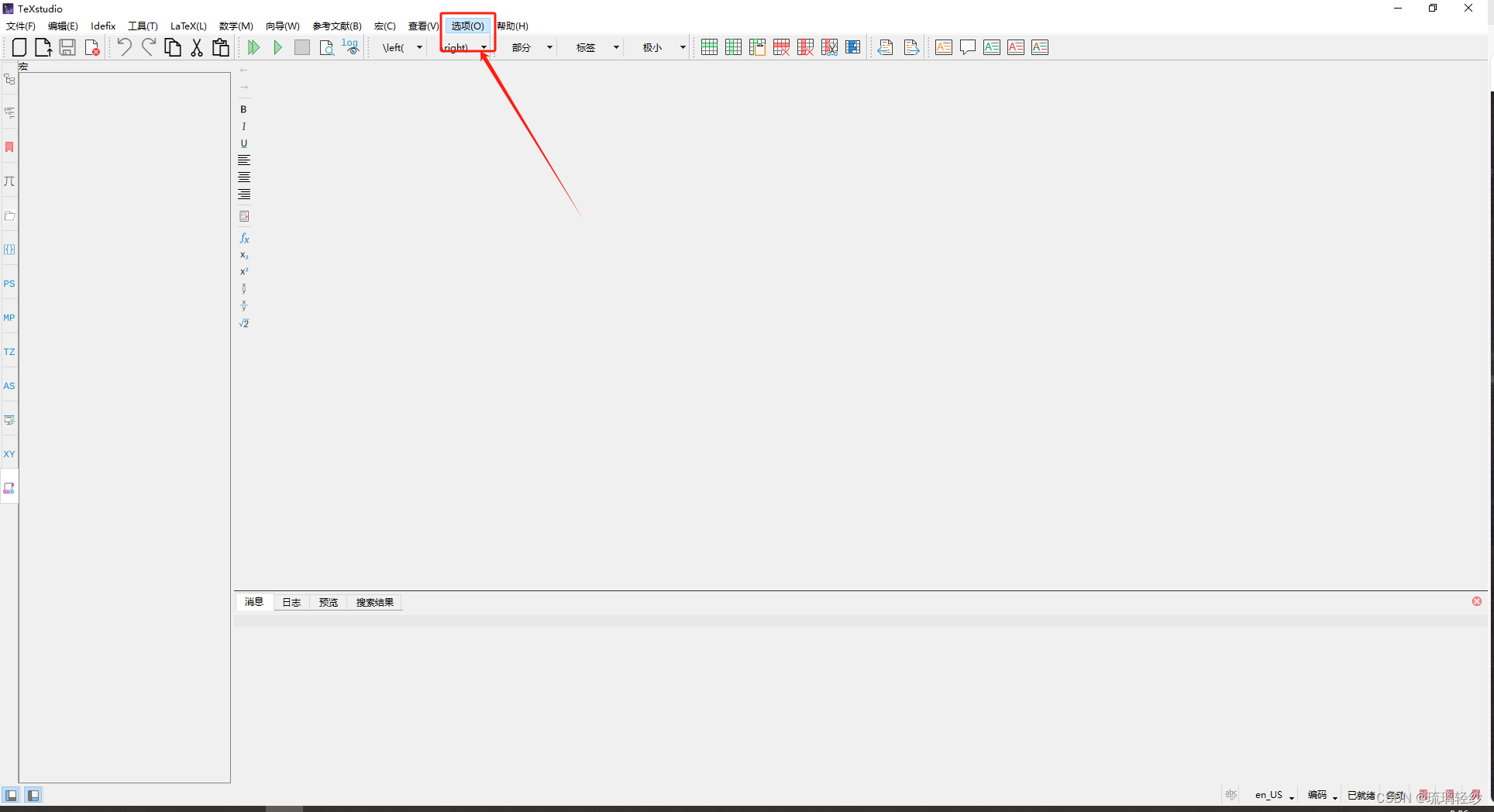Close the bottom messages panel
Screen dimensions: 1494x812
coord(1477,601)
